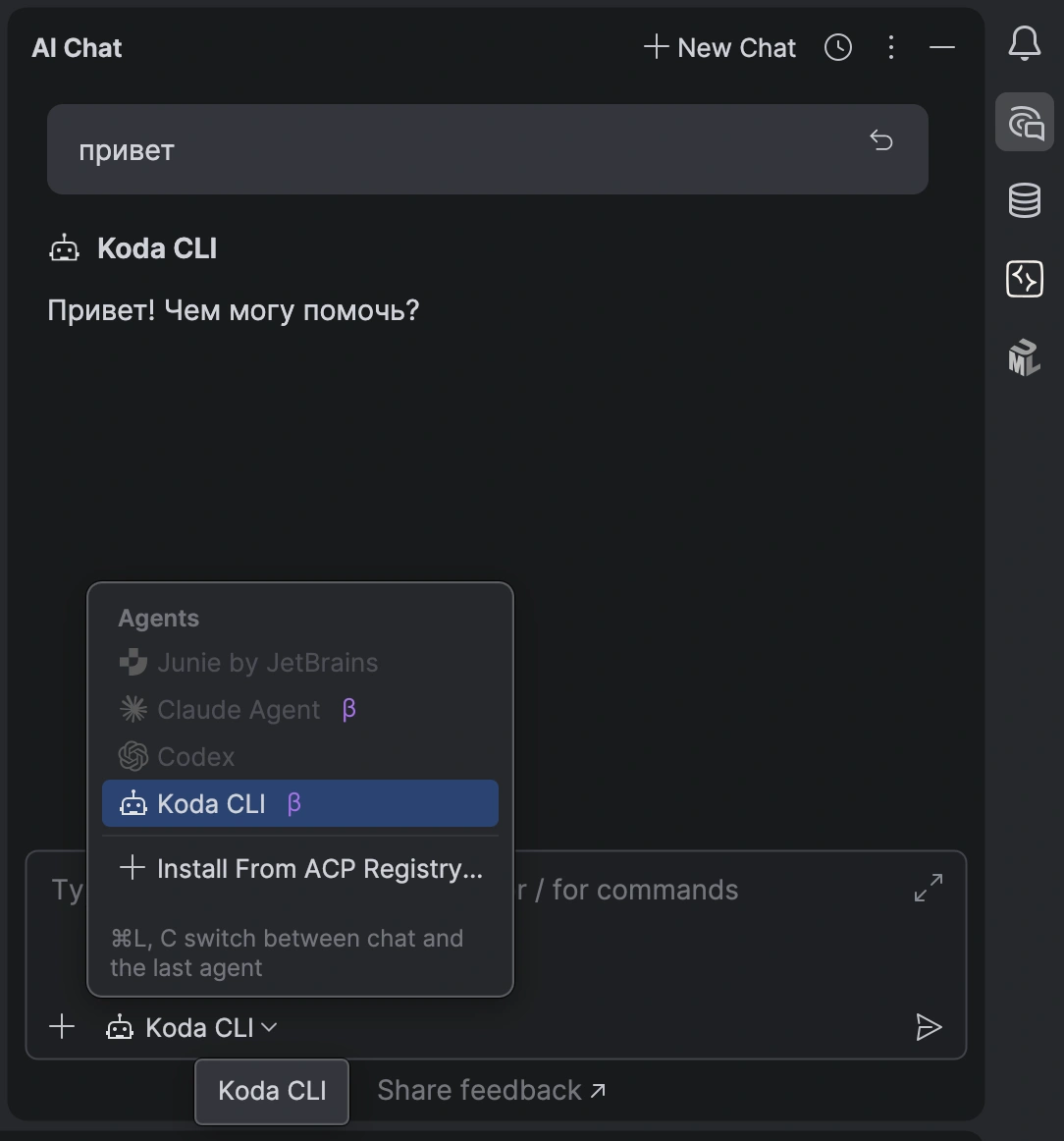
Task: Start a New Chat
Action: [720, 47]
